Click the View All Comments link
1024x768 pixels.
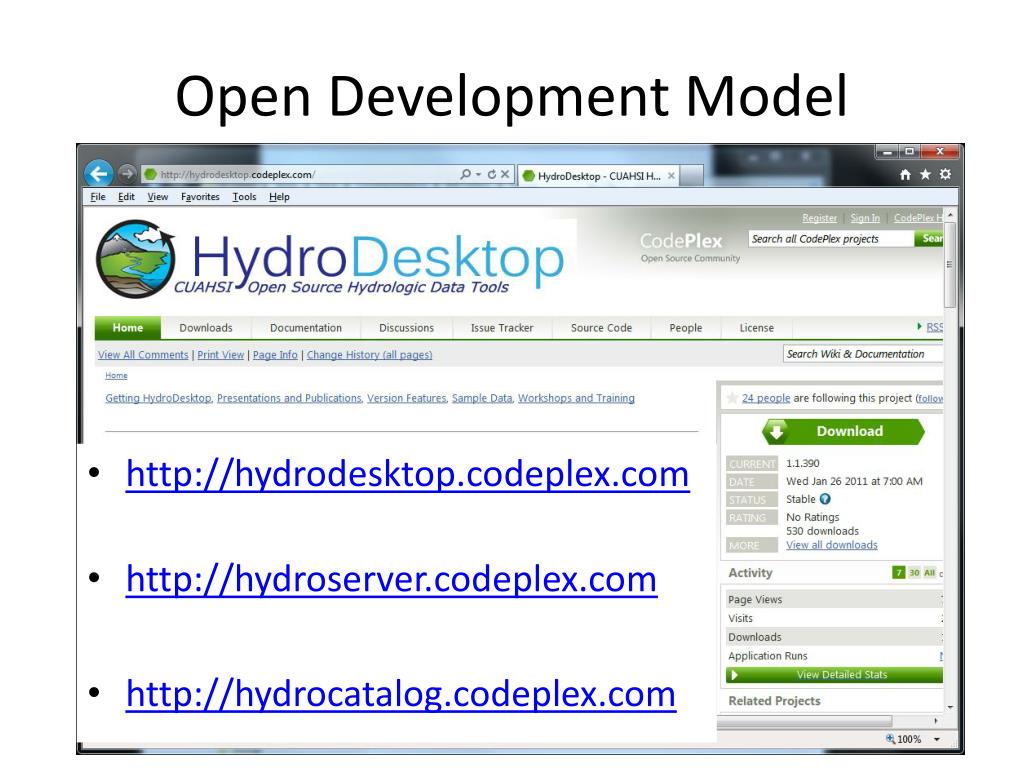[x=143, y=355]
